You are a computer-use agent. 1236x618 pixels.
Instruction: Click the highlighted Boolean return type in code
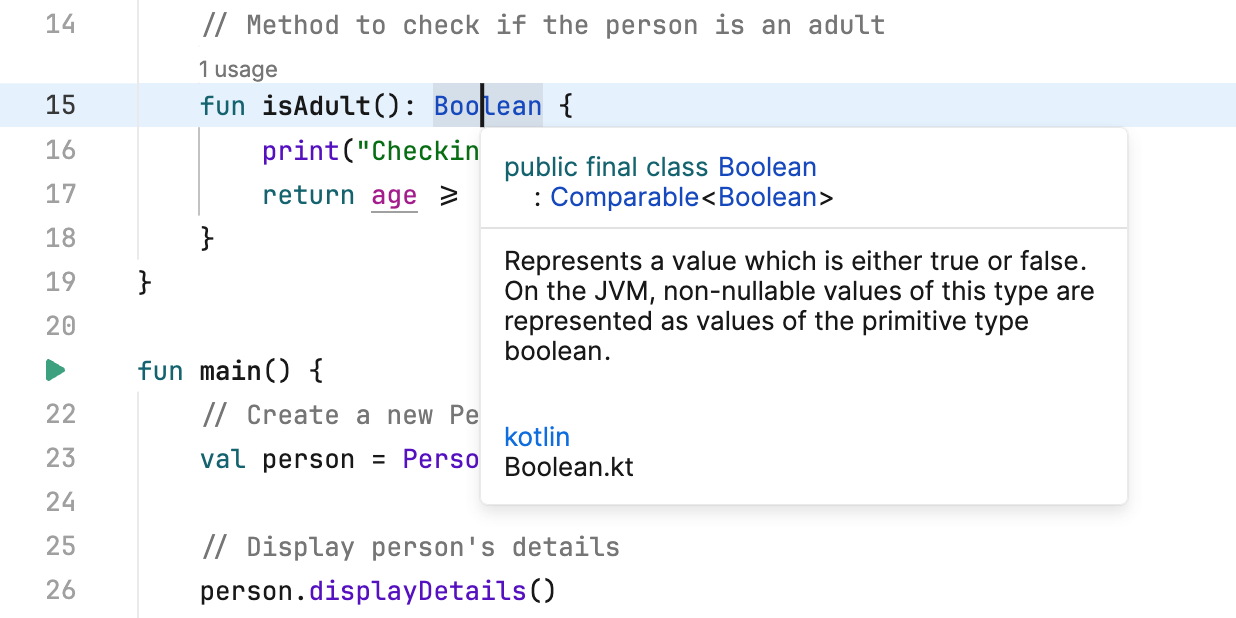(487, 106)
